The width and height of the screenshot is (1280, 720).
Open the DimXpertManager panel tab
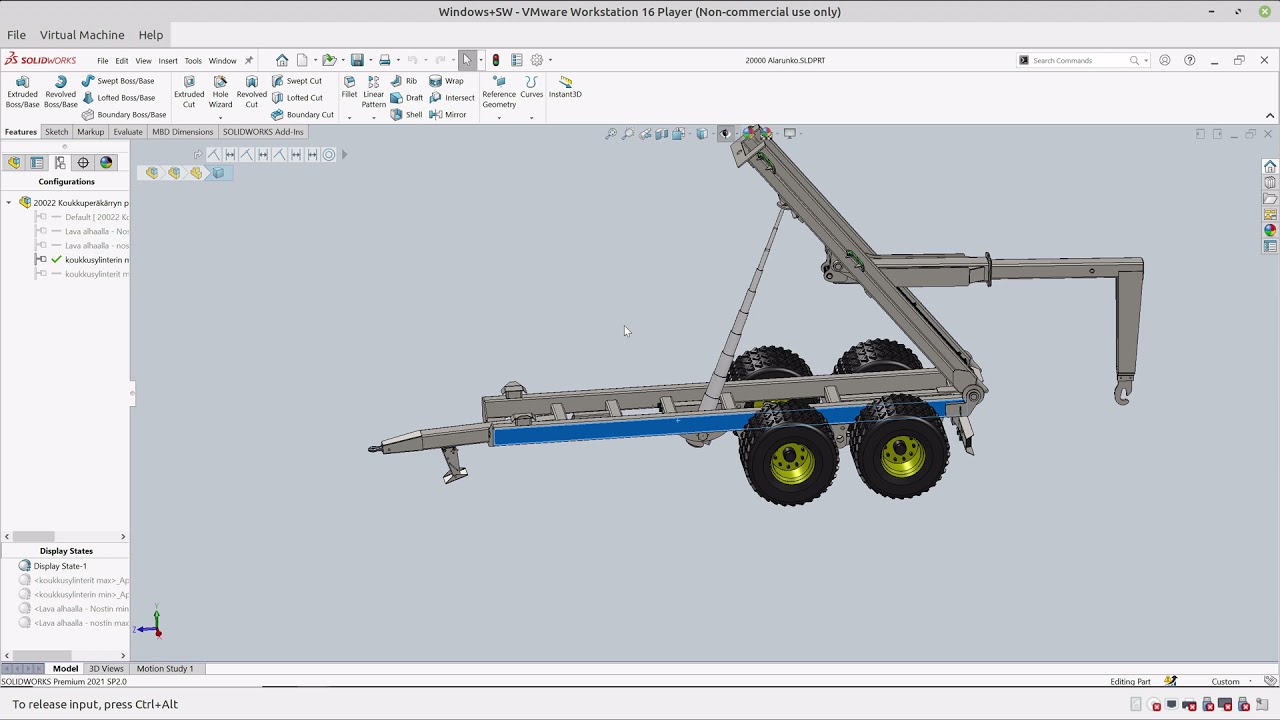point(83,163)
